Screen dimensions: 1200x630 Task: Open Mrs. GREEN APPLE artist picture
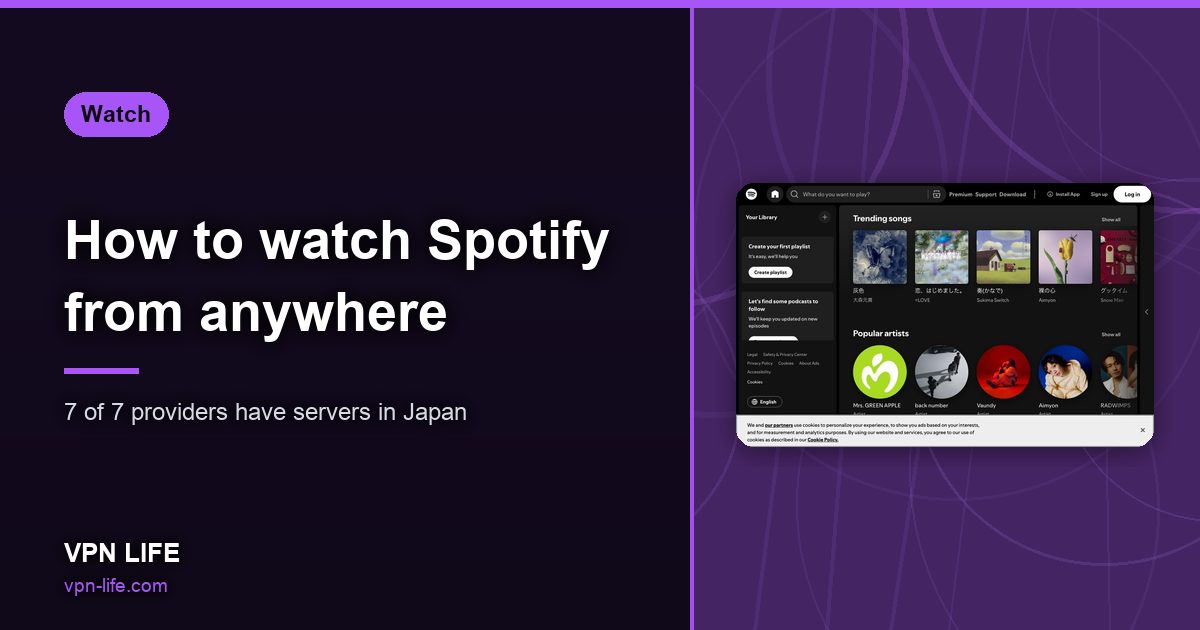(x=880, y=372)
